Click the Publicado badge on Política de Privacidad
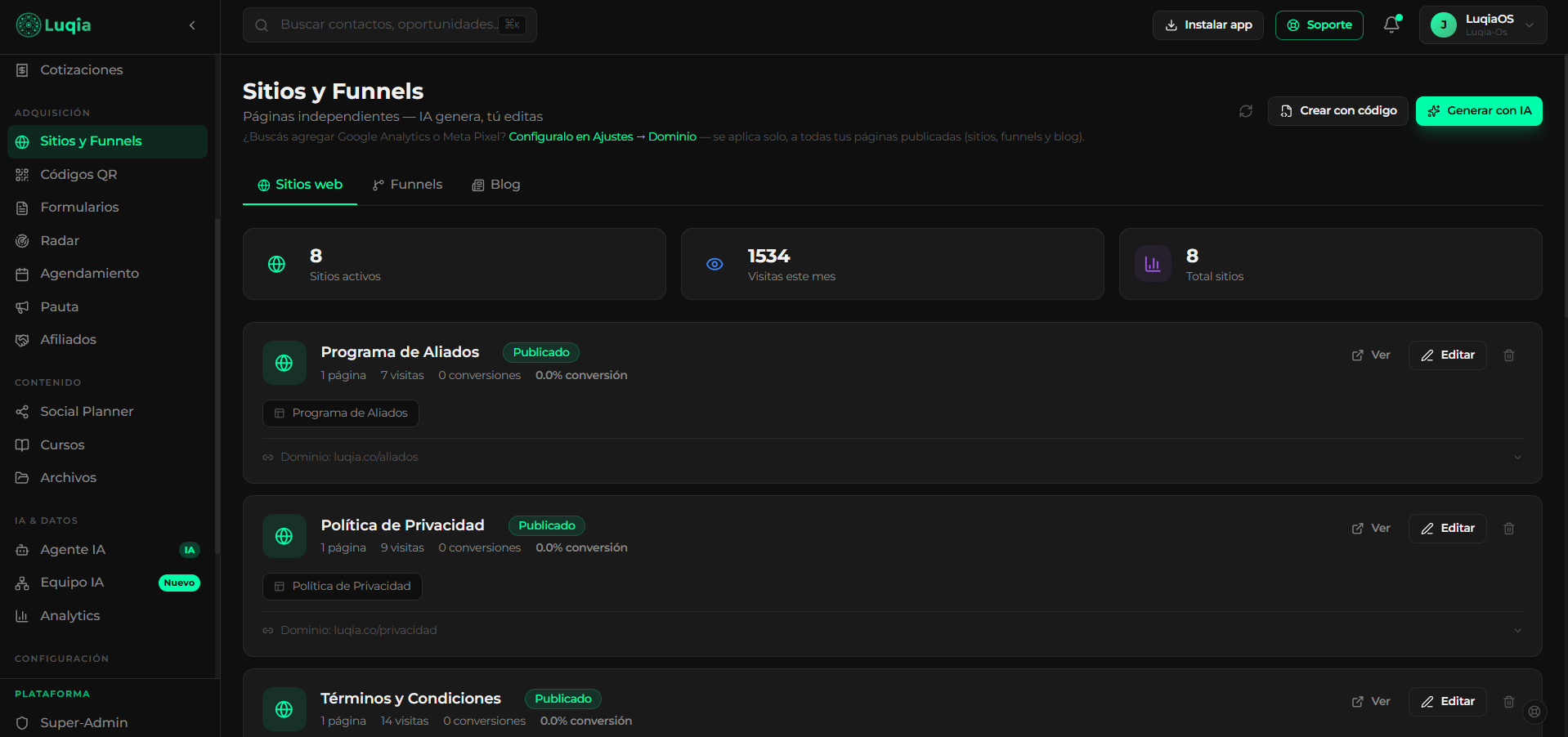Image resolution: width=1568 pixels, height=737 pixels. (547, 526)
